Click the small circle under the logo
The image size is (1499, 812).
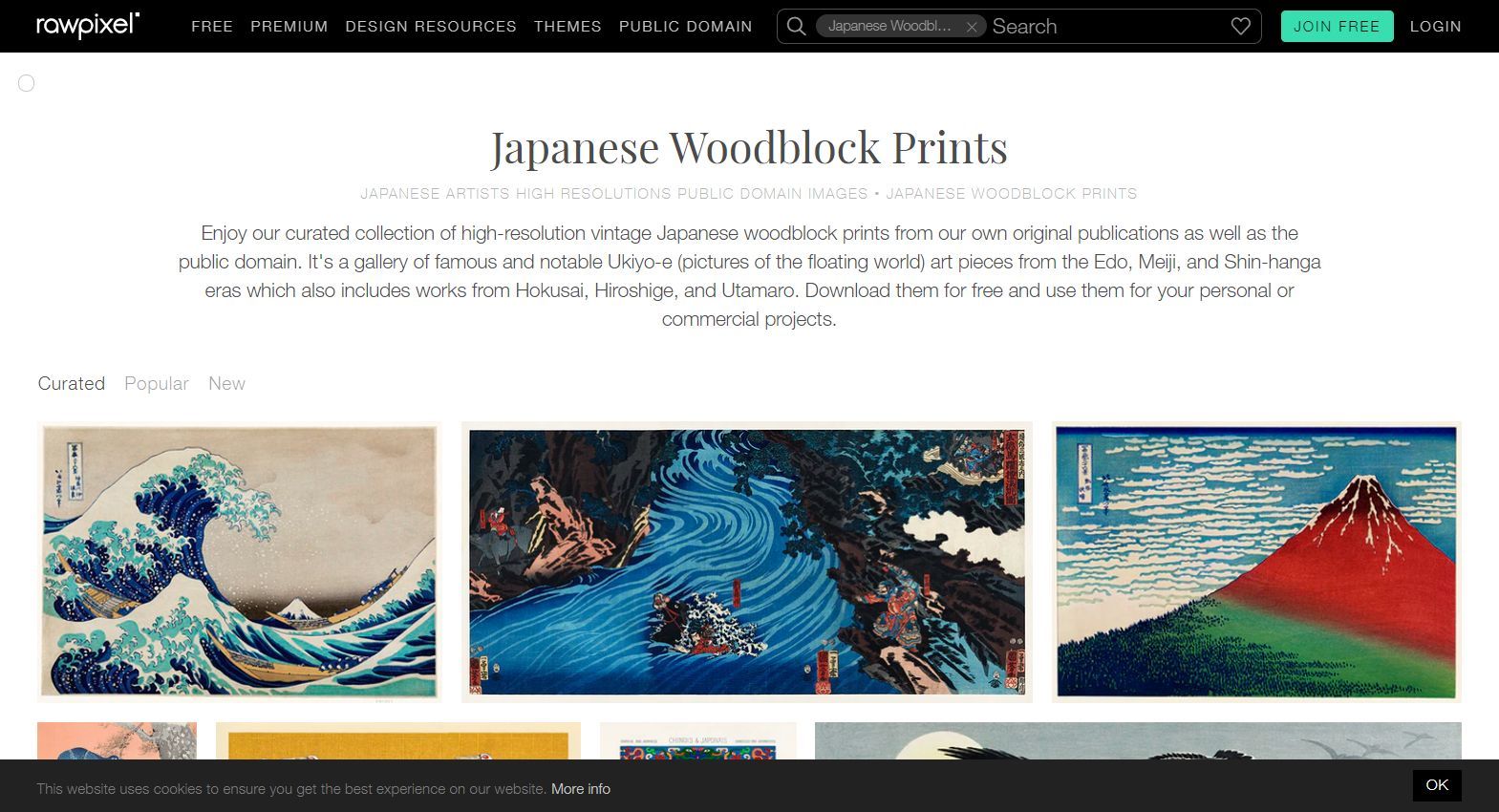pos(27,83)
